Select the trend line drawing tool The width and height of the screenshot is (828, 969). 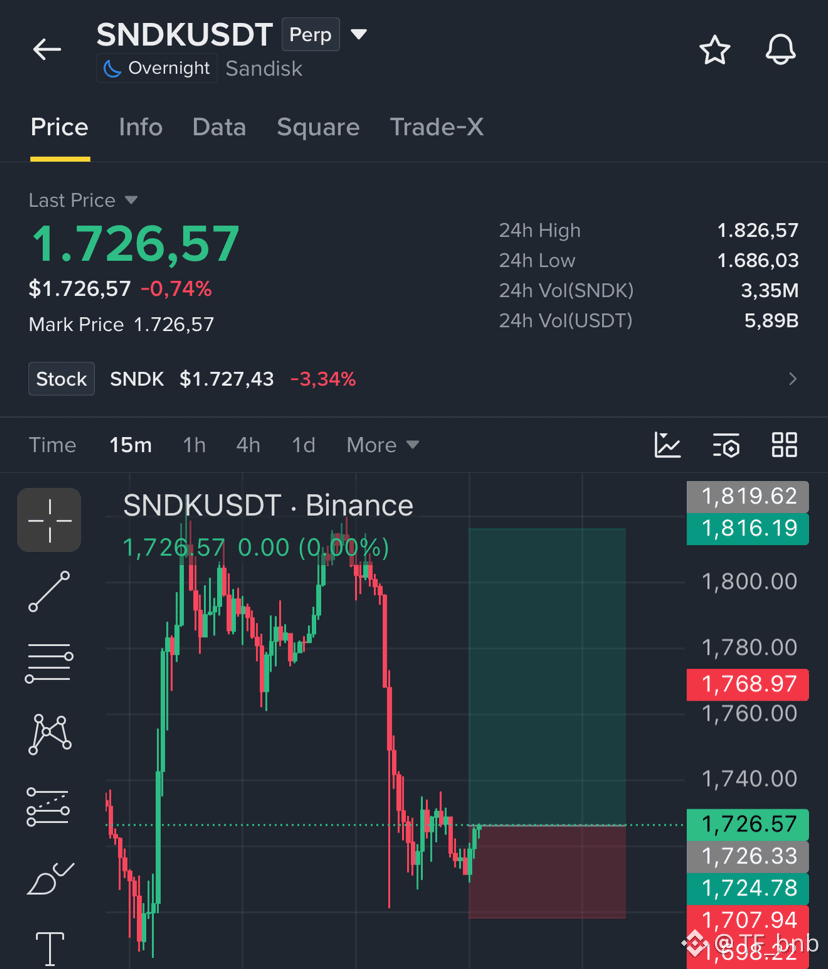[49, 591]
